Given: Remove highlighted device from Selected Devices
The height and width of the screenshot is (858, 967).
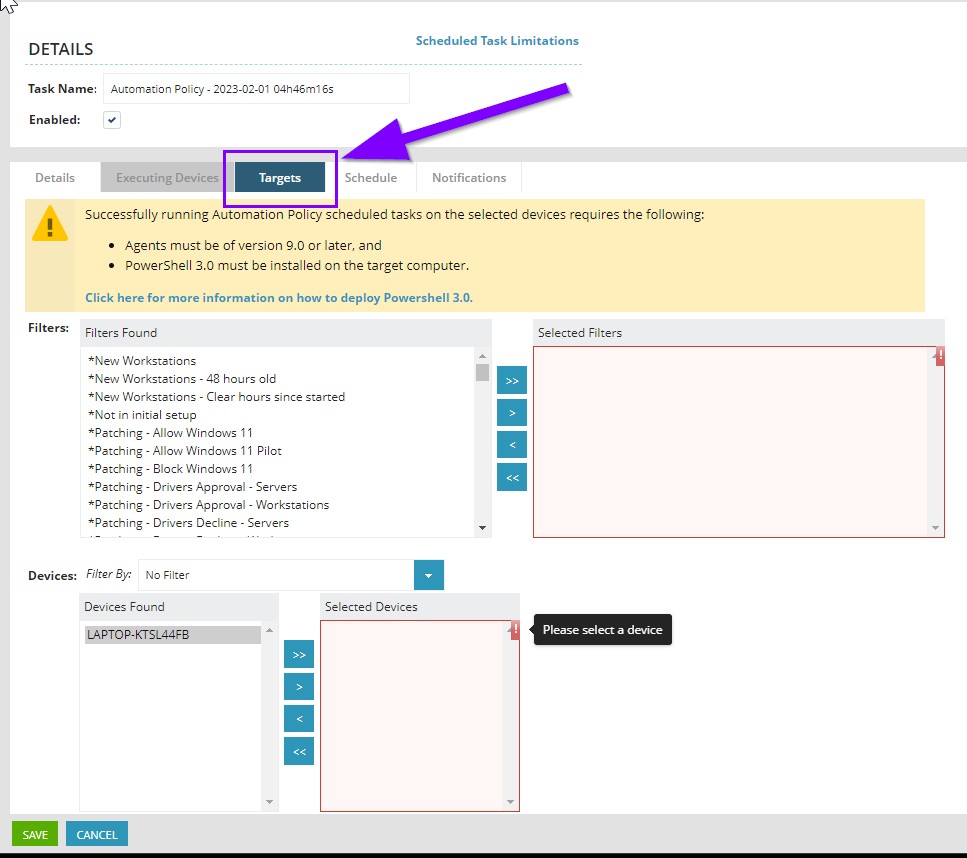Looking at the screenshot, I should 299,719.
